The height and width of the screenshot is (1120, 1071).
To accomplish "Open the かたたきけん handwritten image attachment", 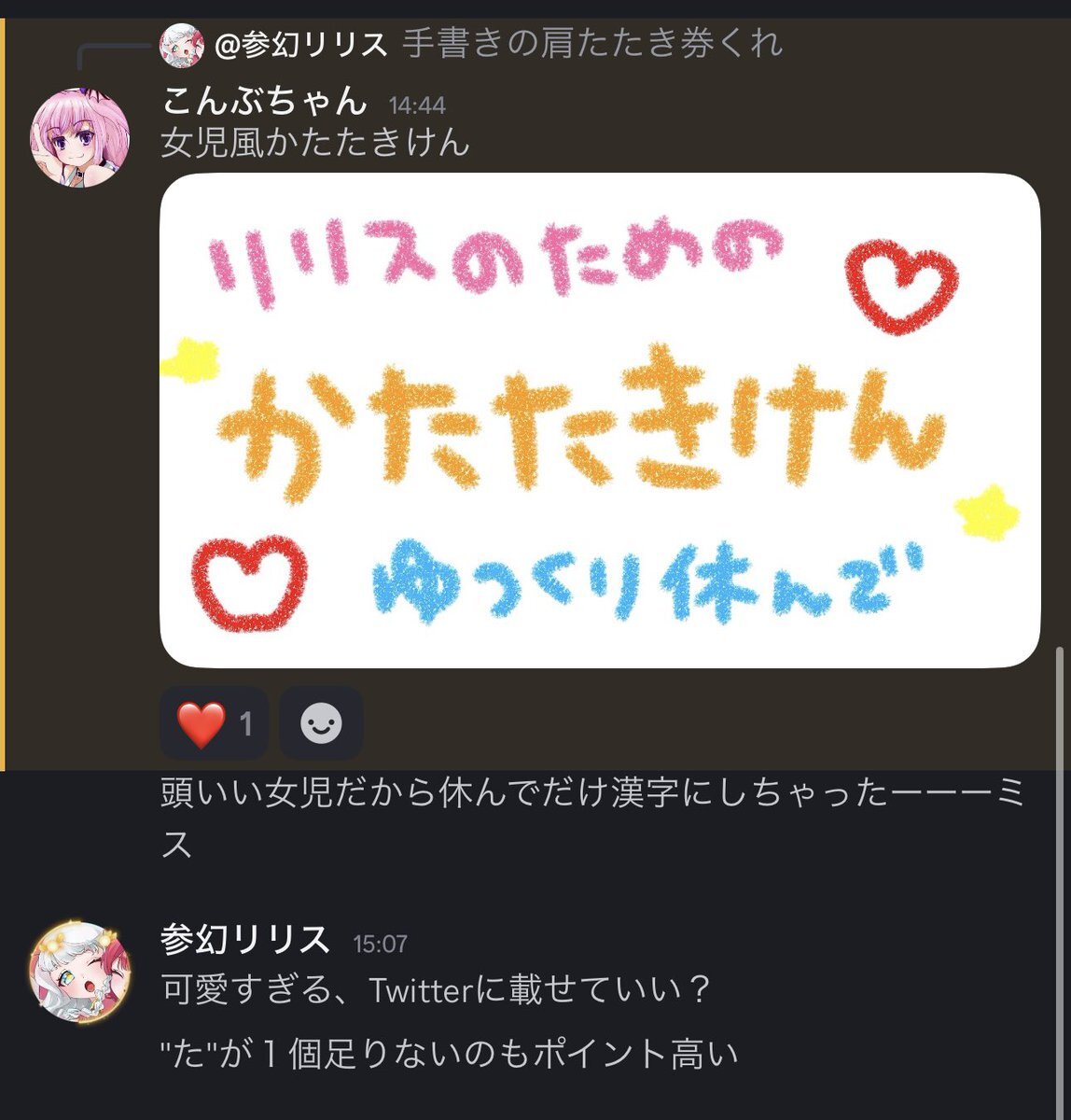I will pyautogui.click(x=600, y=421).
